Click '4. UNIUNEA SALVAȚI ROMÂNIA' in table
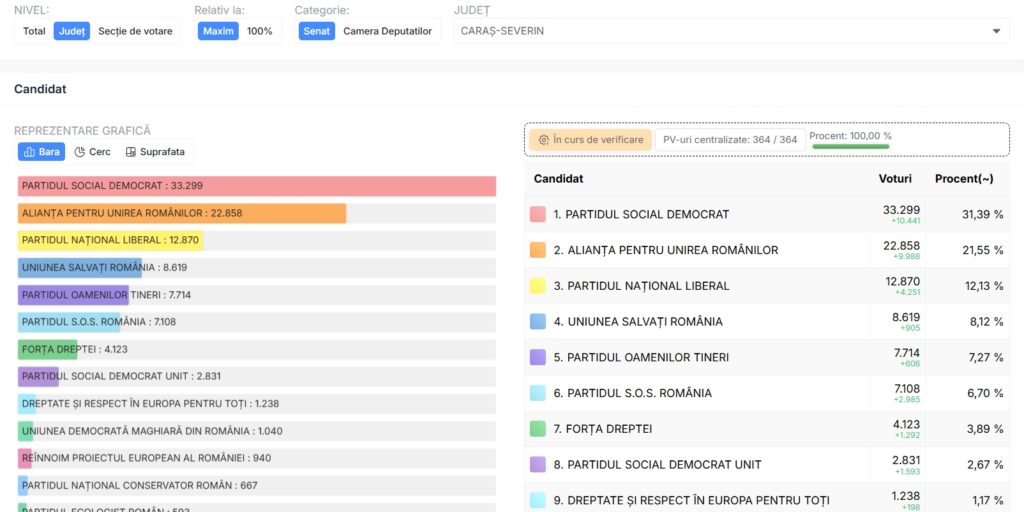This screenshot has height=512, width=1024. (x=638, y=321)
